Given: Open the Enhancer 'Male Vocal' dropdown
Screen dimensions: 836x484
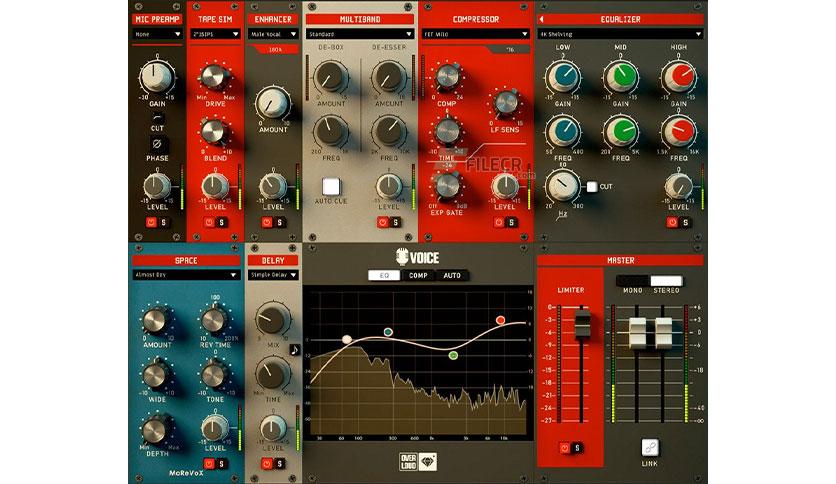Looking at the screenshot, I should point(273,34).
